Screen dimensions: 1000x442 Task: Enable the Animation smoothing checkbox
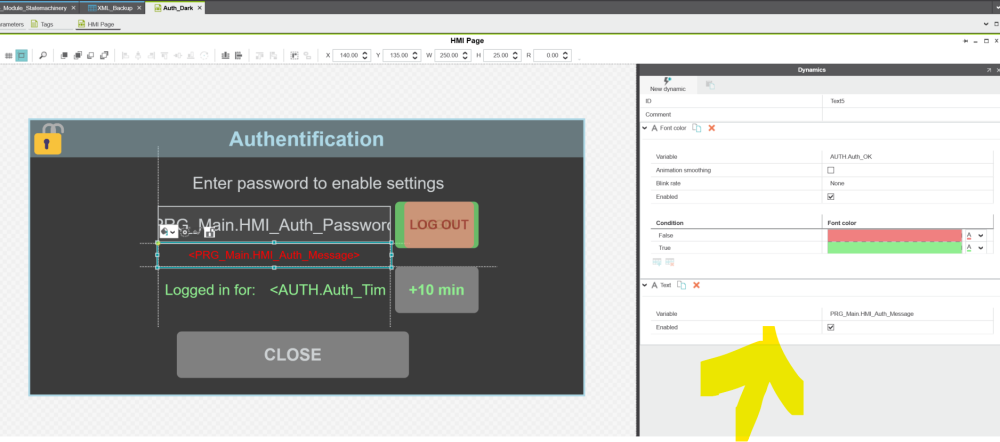831,170
